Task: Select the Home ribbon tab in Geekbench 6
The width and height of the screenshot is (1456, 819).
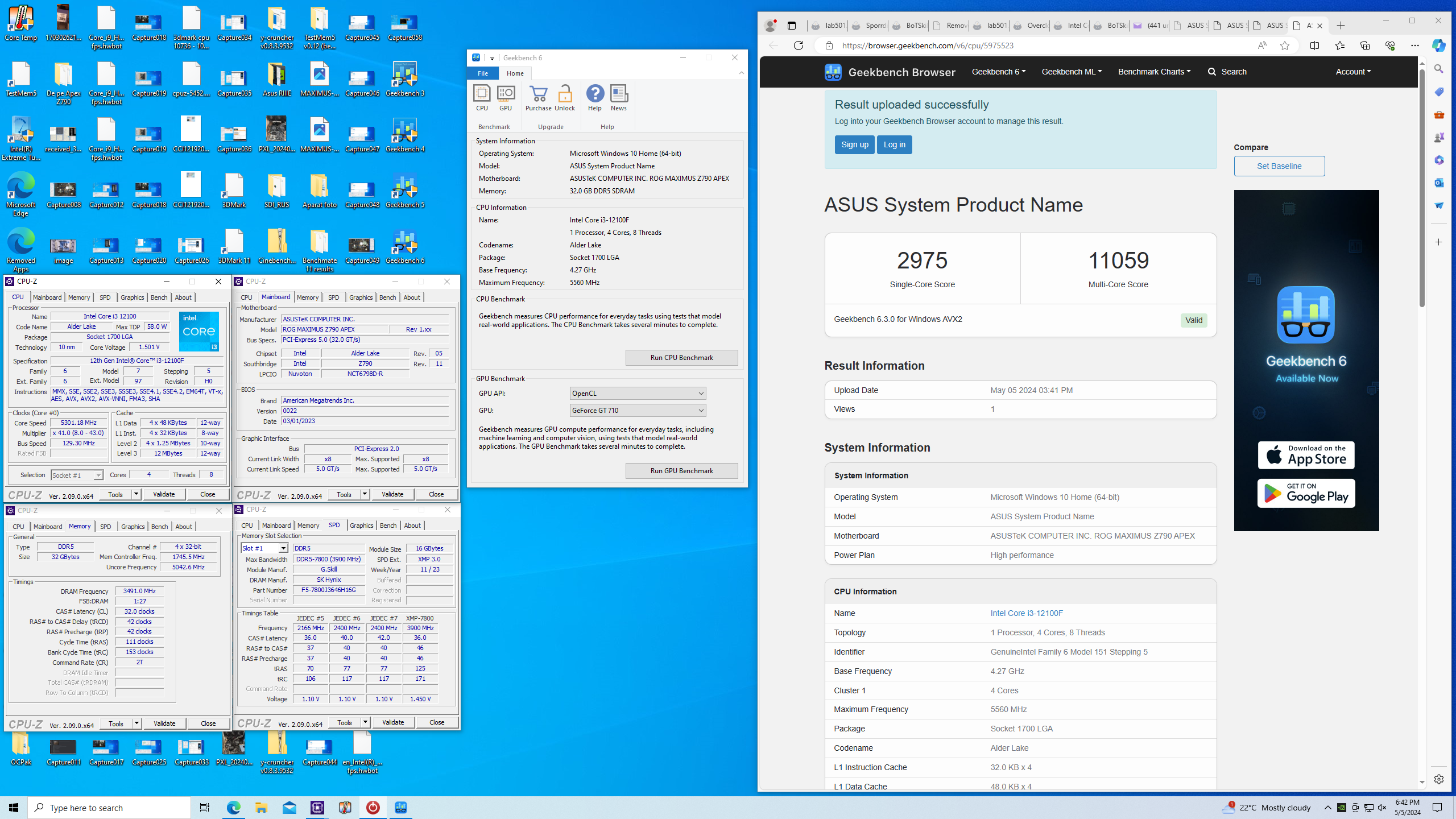Action: pyautogui.click(x=515, y=73)
